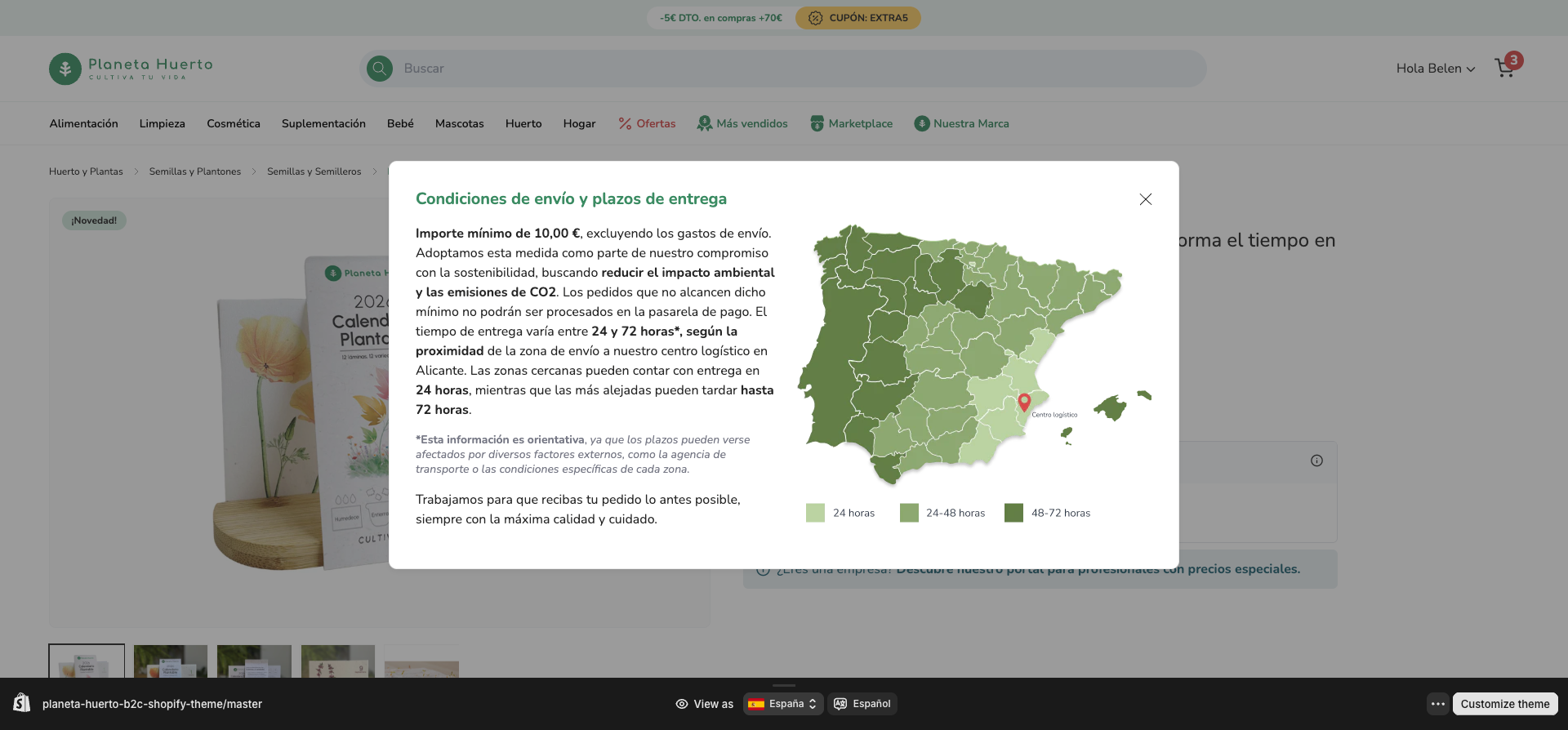Click the info icon in the product panel
Screen dimensions: 1568x730
[x=1316, y=461]
